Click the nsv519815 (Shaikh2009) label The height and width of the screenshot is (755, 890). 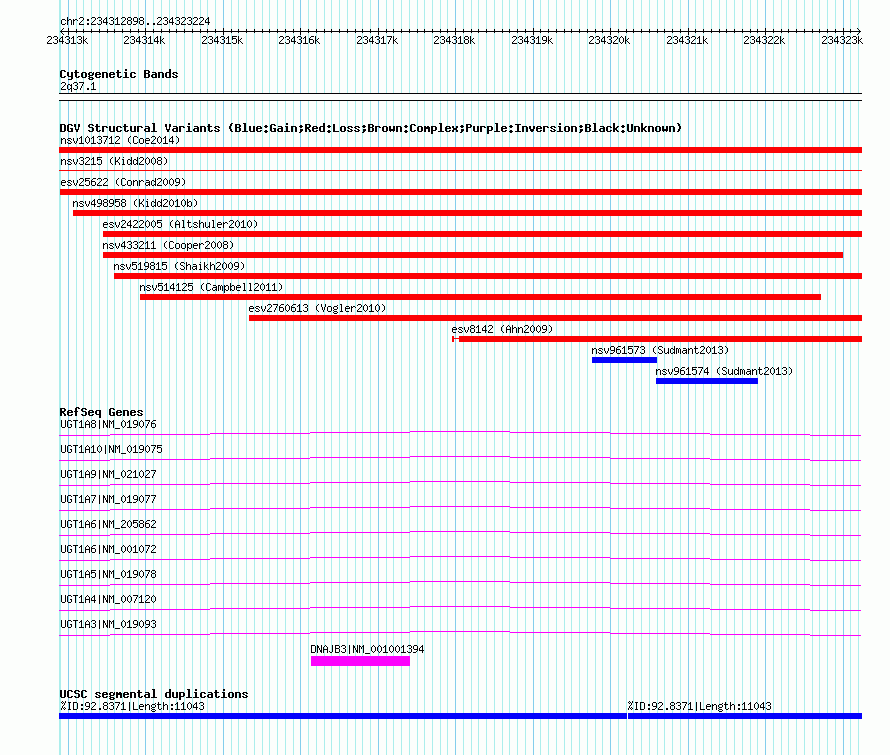coord(179,266)
